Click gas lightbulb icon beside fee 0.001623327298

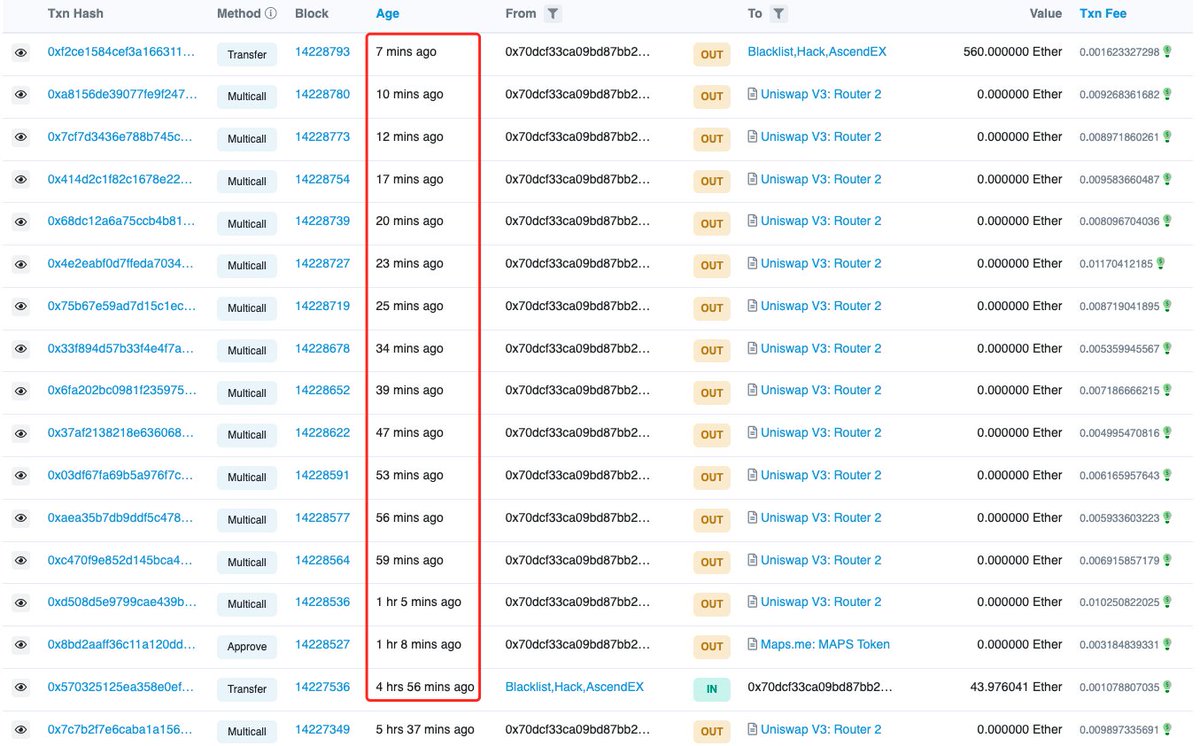(x=1165, y=52)
